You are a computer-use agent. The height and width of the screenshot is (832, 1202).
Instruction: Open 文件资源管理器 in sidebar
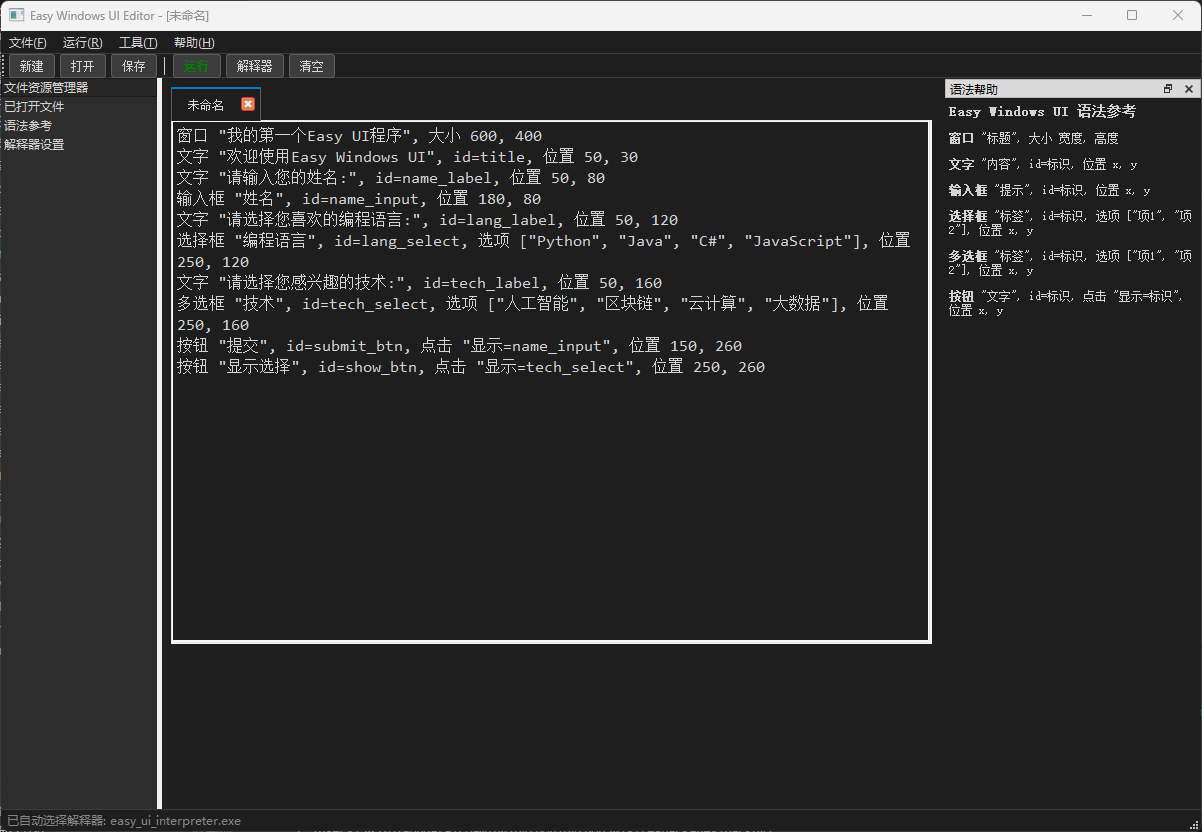pos(52,87)
